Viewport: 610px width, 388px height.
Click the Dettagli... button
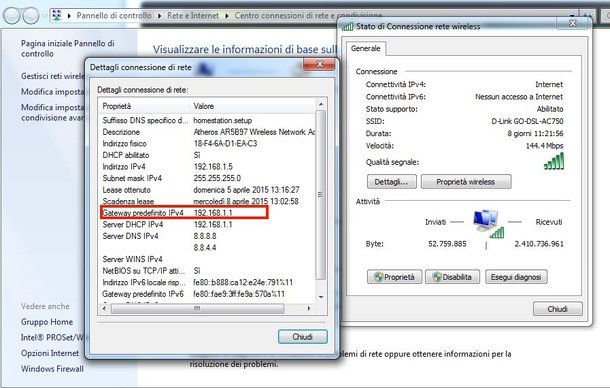391,182
